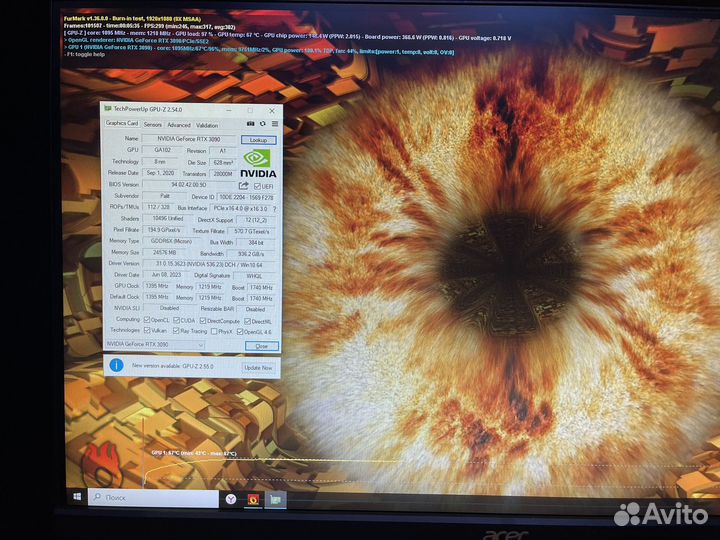Viewport: 720px width, 540px height.
Task: Click the Device ID value field
Action: click(246, 197)
